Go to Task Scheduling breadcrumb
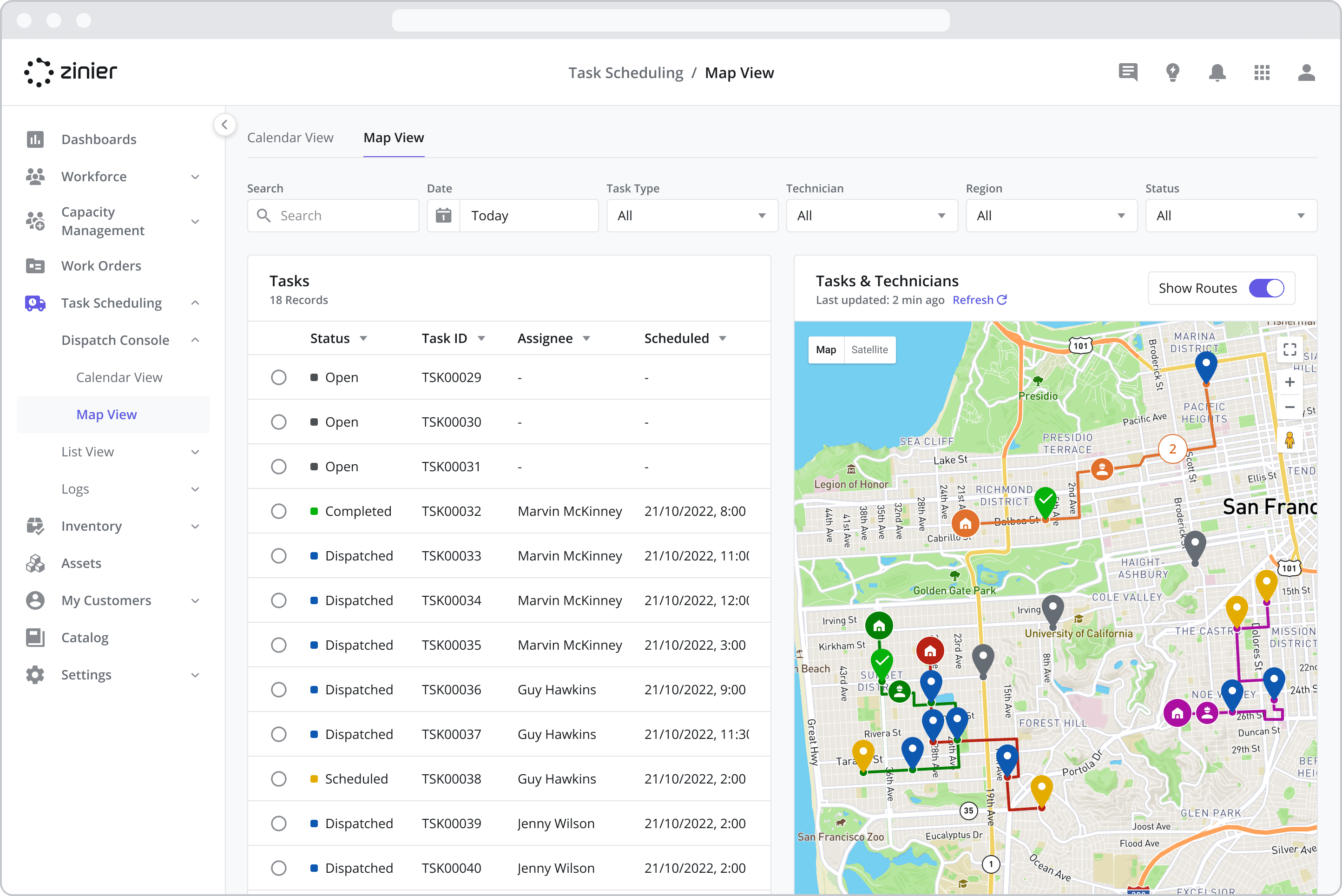The width and height of the screenshot is (1342, 896). (625, 73)
